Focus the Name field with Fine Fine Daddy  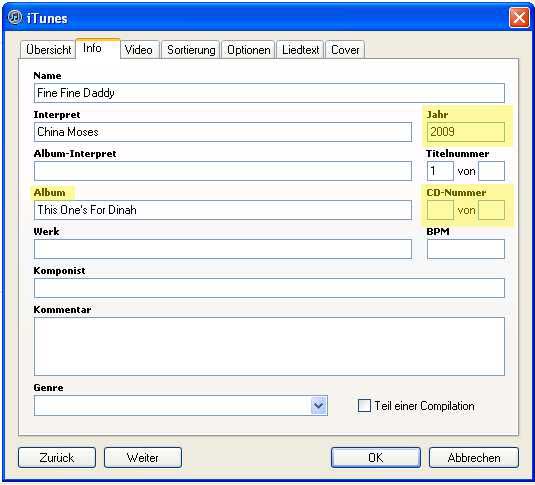click(269, 93)
